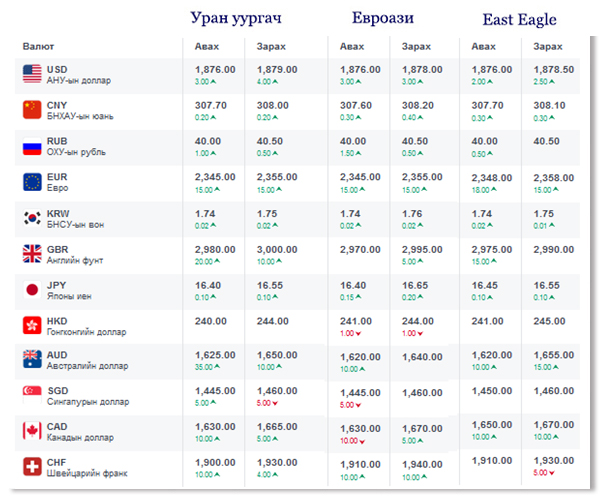Open the Евроази exchange heading
Image resolution: width=602 pixels, height=502 pixels.
pos(384,19)
